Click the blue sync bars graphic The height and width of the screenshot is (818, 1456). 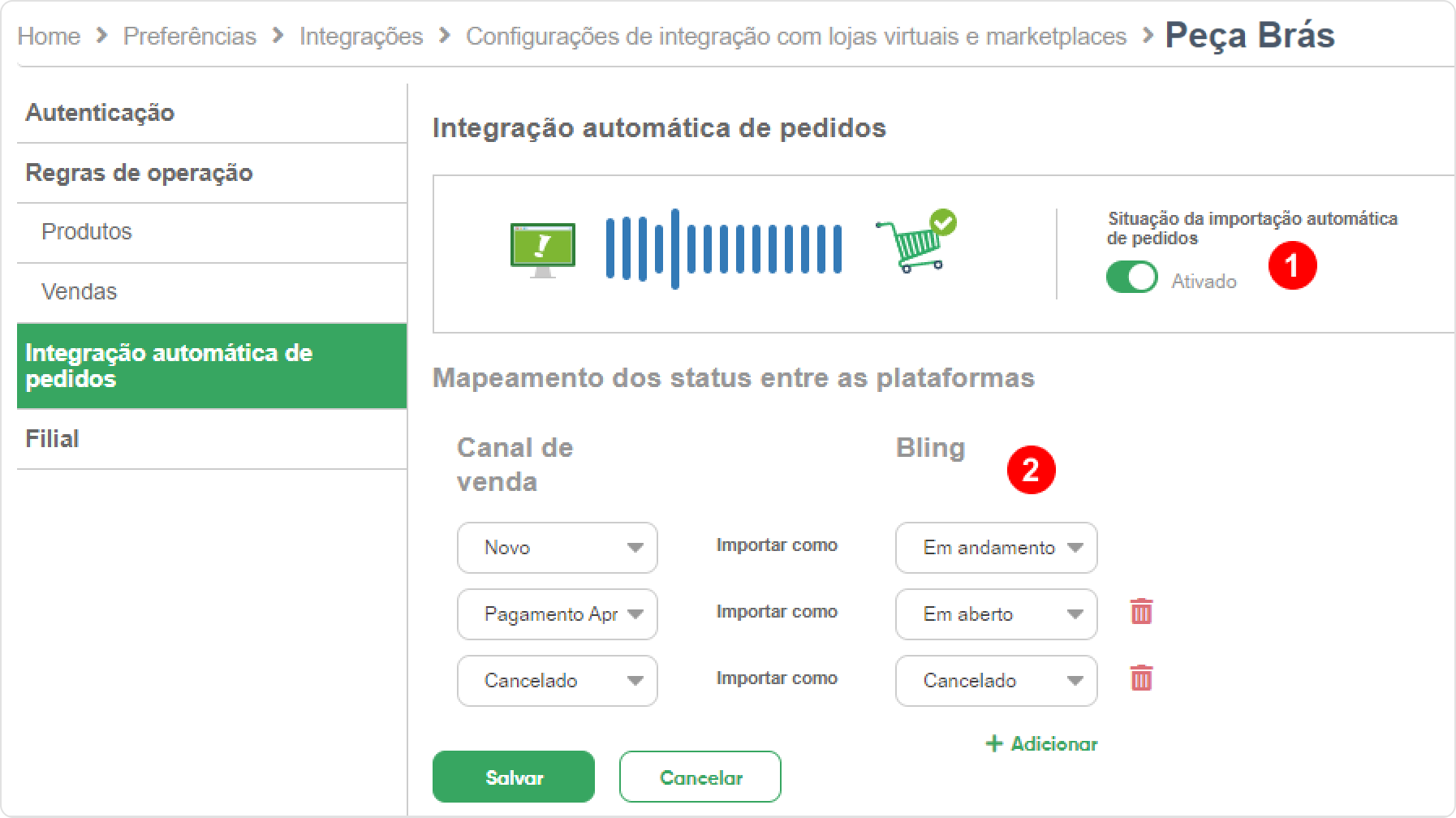[724, 248]
